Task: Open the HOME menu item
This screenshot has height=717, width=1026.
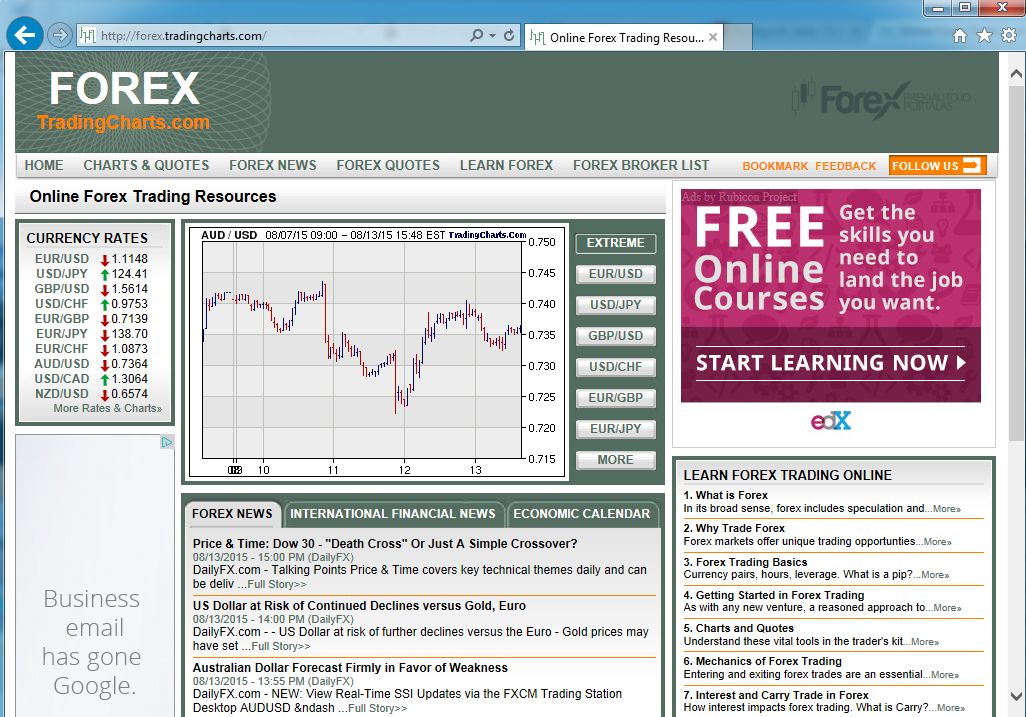Action: (x=44, y=166)
